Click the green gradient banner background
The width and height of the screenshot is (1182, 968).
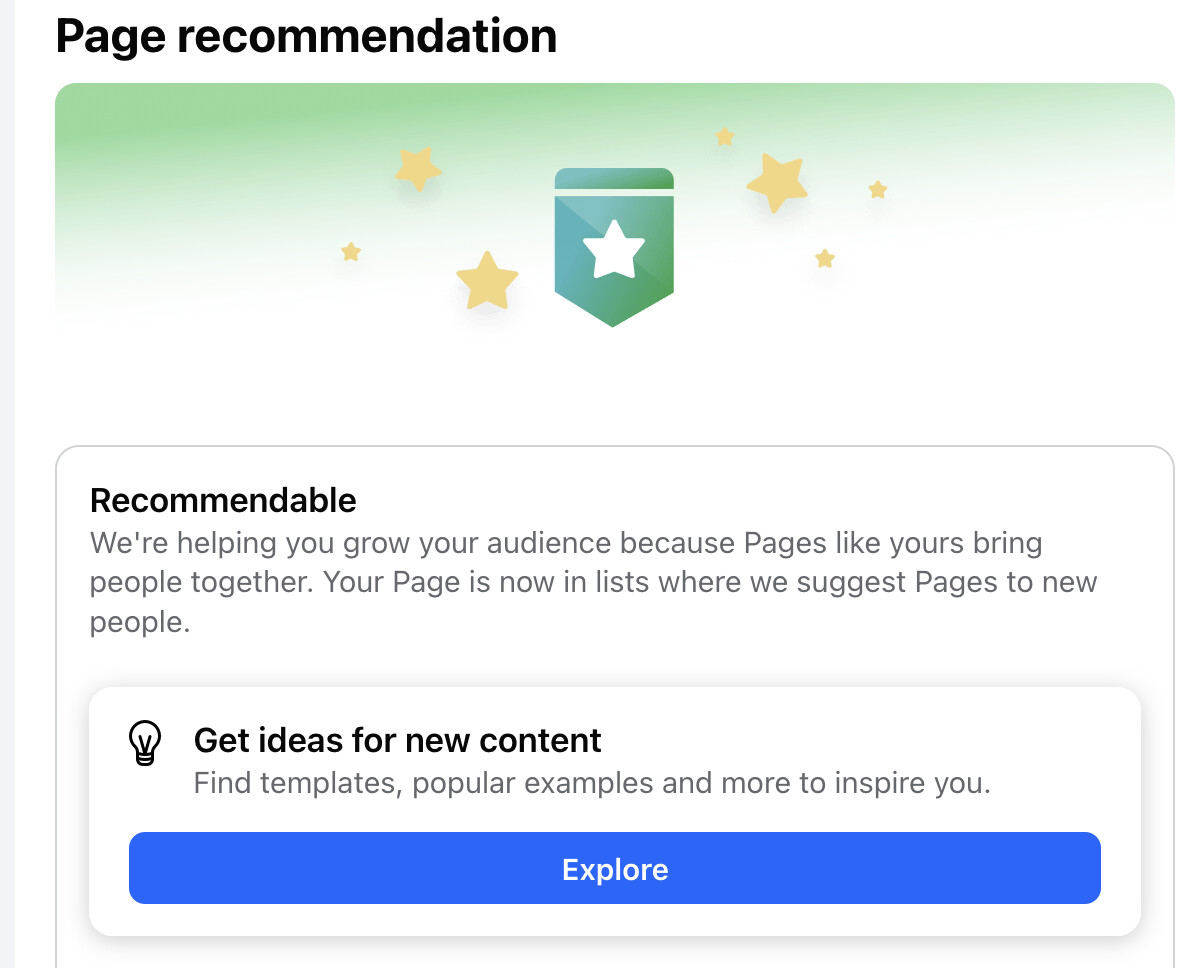point(200,150)
